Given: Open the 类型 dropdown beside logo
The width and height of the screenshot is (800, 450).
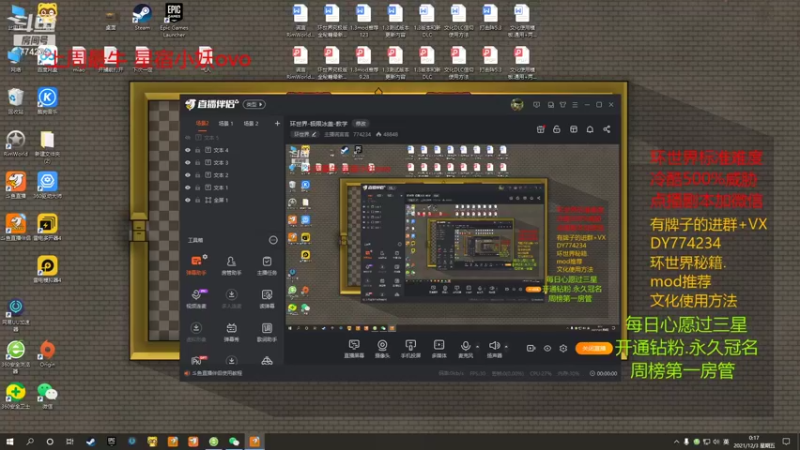Looking at the screenshot, I should tap(254, 105).
